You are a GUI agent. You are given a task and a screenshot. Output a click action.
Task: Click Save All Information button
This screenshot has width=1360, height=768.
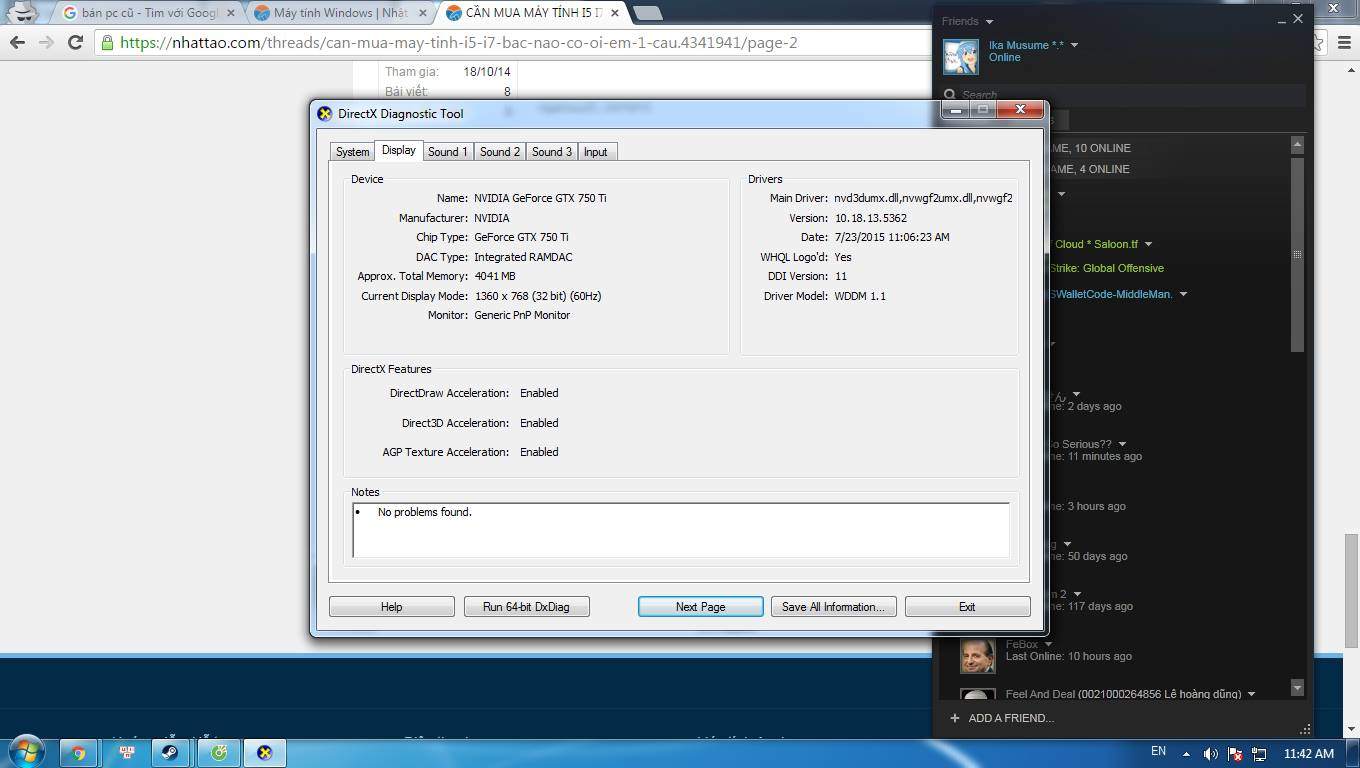833,607
